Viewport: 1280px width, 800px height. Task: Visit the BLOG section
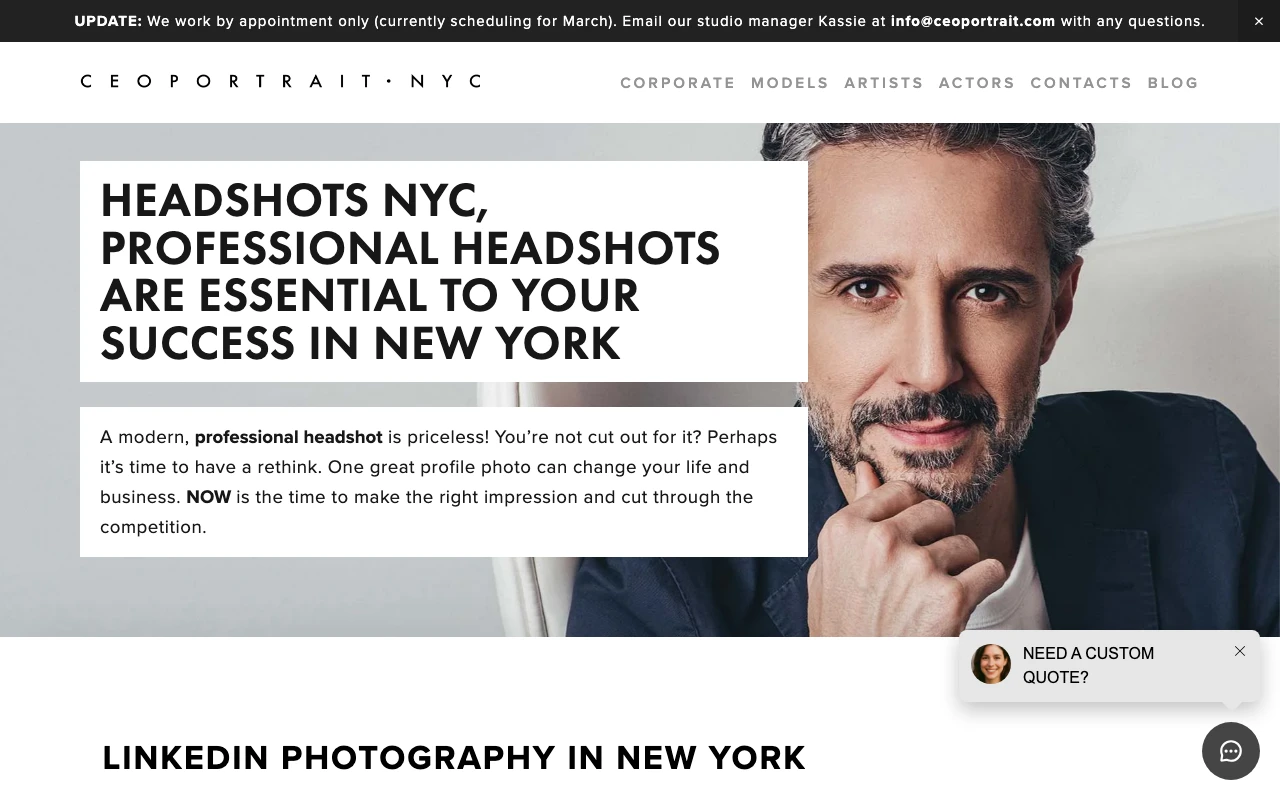click(x=1173, y=83)
